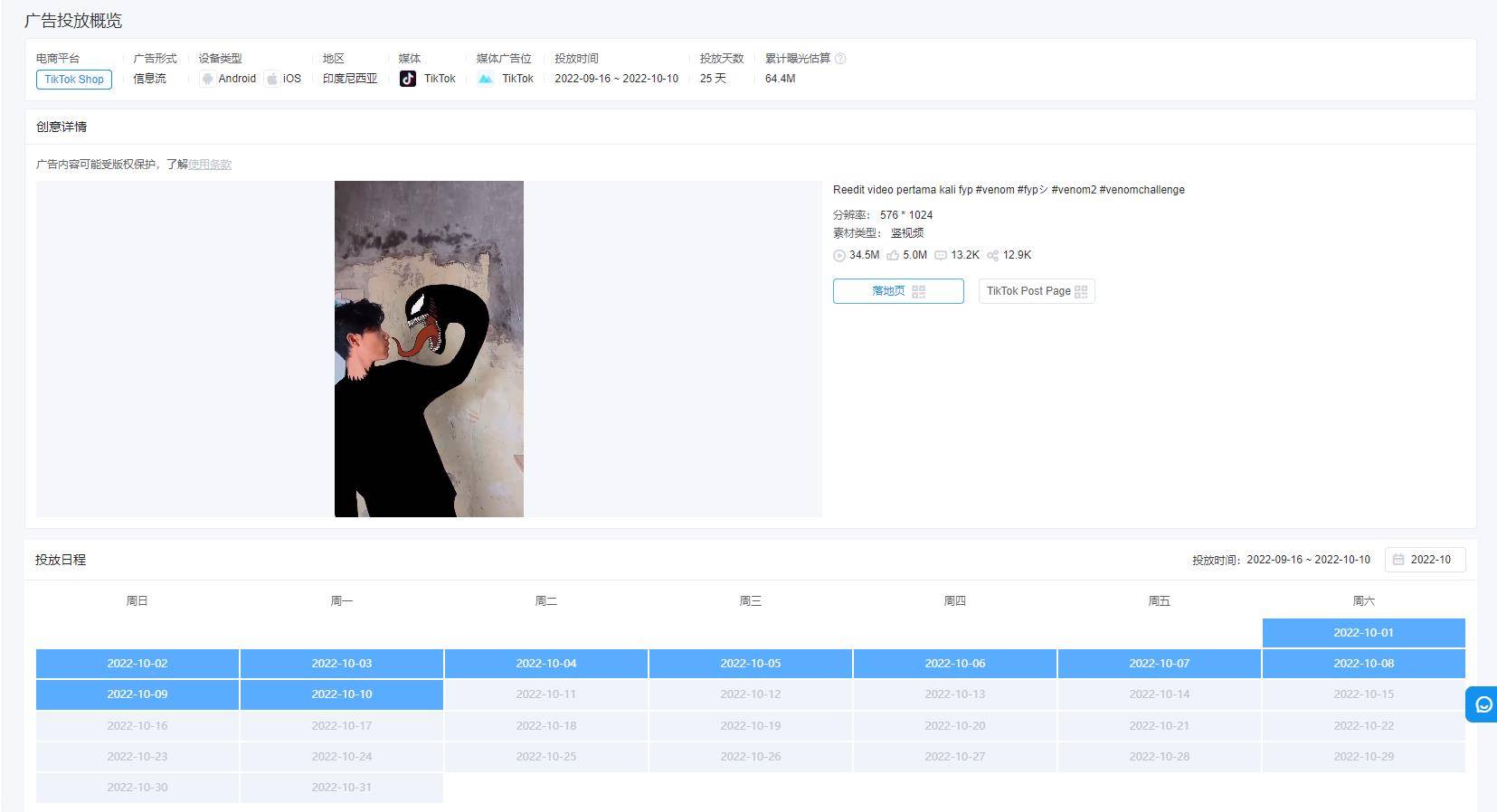
Task: Click the QR icon in TikTok Post Page
Action: tap(1081, 291)
